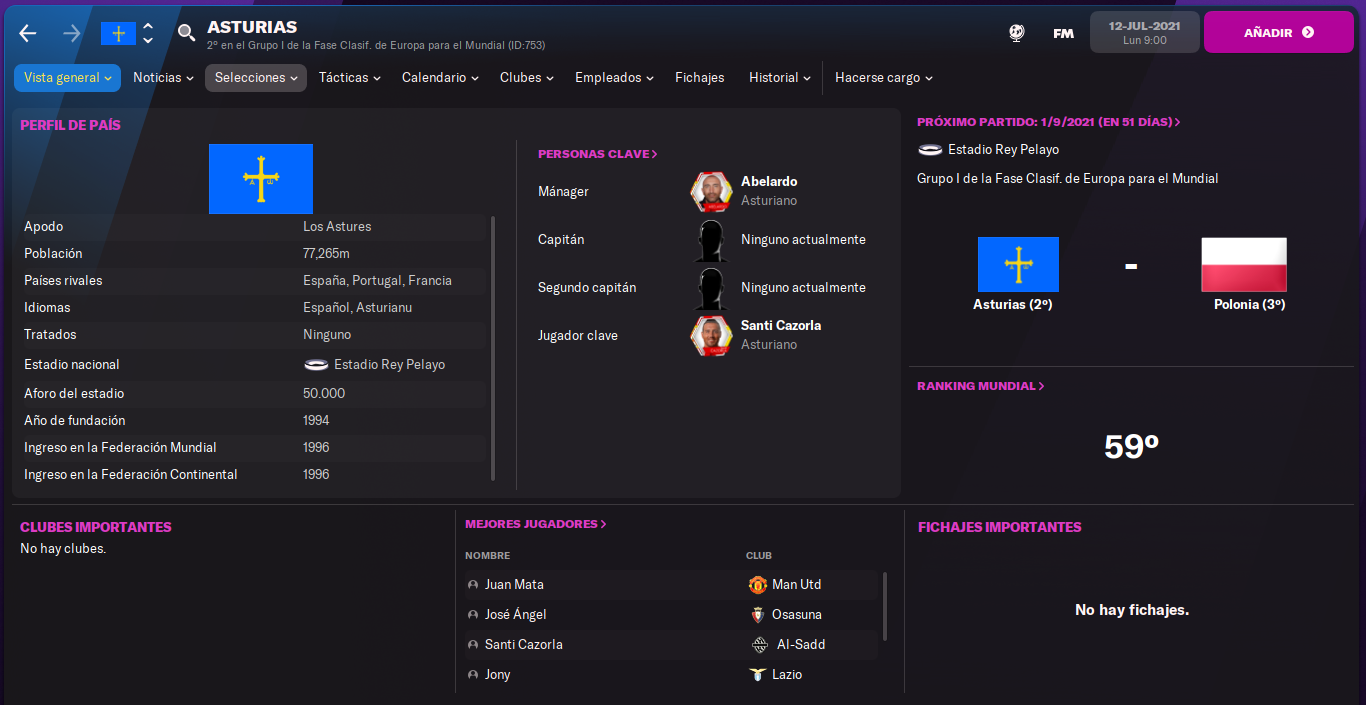Open the Calendario menu
Screen dimensions: 1366x705
[x=440, y=78]
